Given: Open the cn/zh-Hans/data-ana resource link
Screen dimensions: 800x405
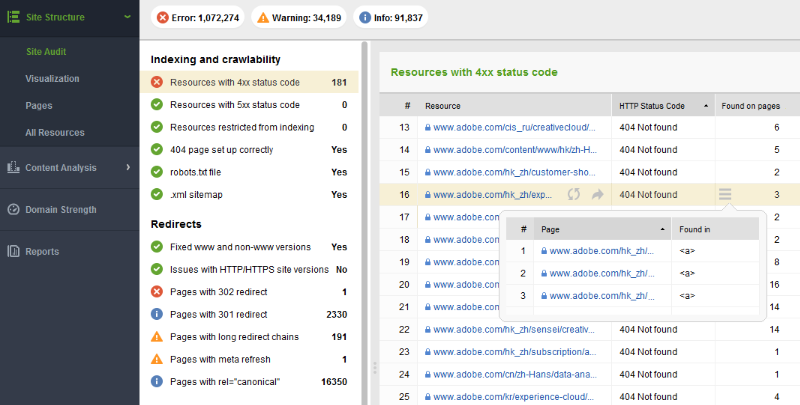Looking at the screenshot, I should click(x=515, y=374).
